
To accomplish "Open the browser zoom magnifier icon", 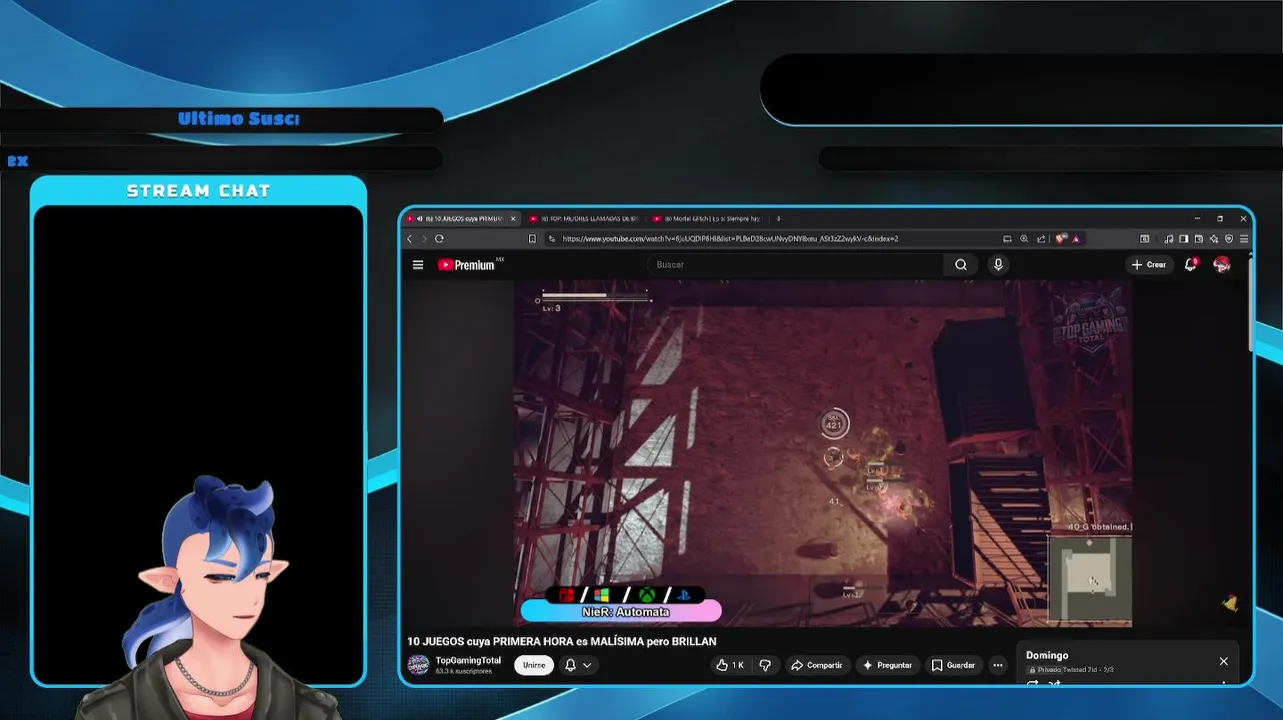I will point(1024,239).
